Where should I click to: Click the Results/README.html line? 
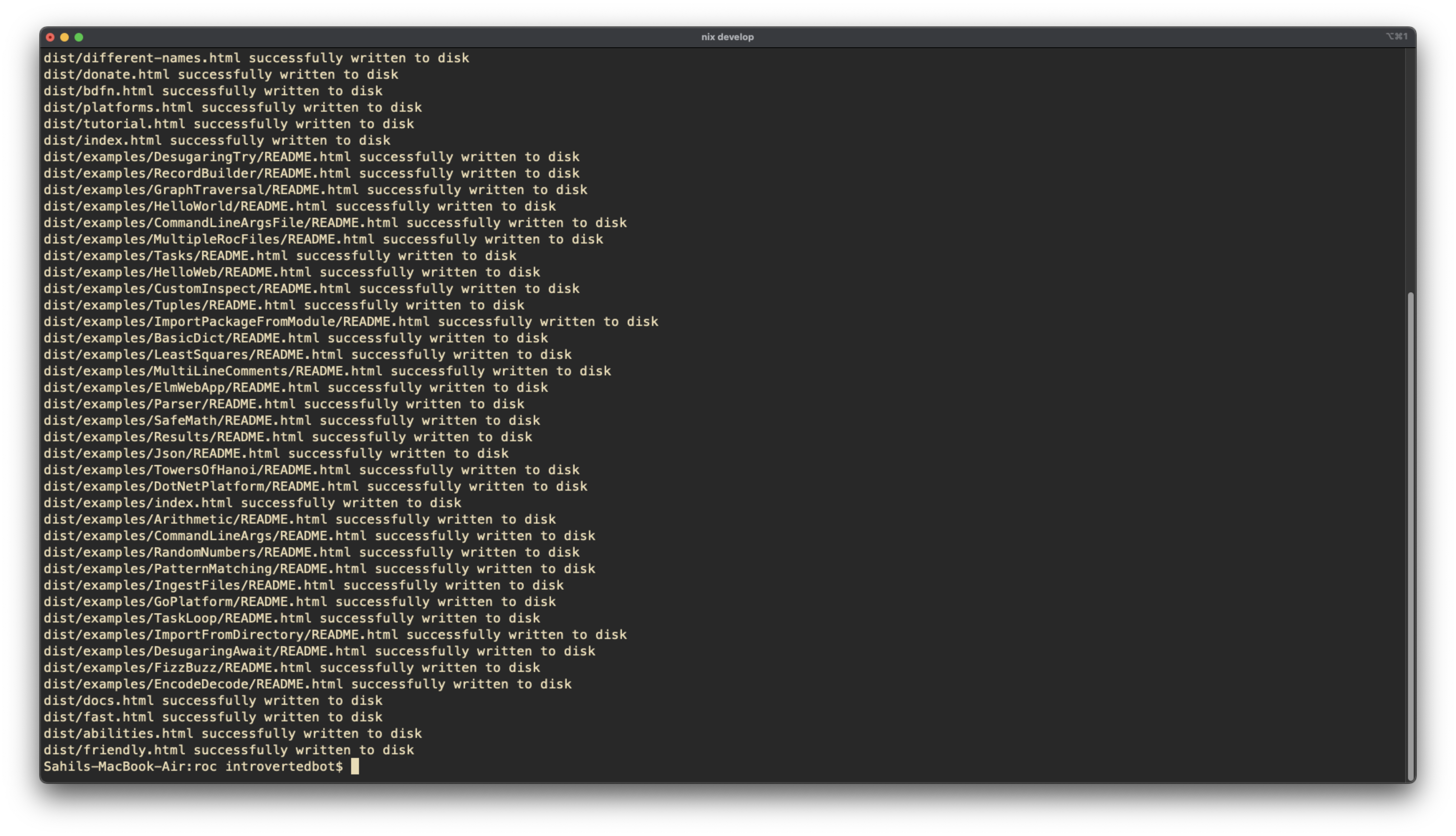[x=288, y=437]
